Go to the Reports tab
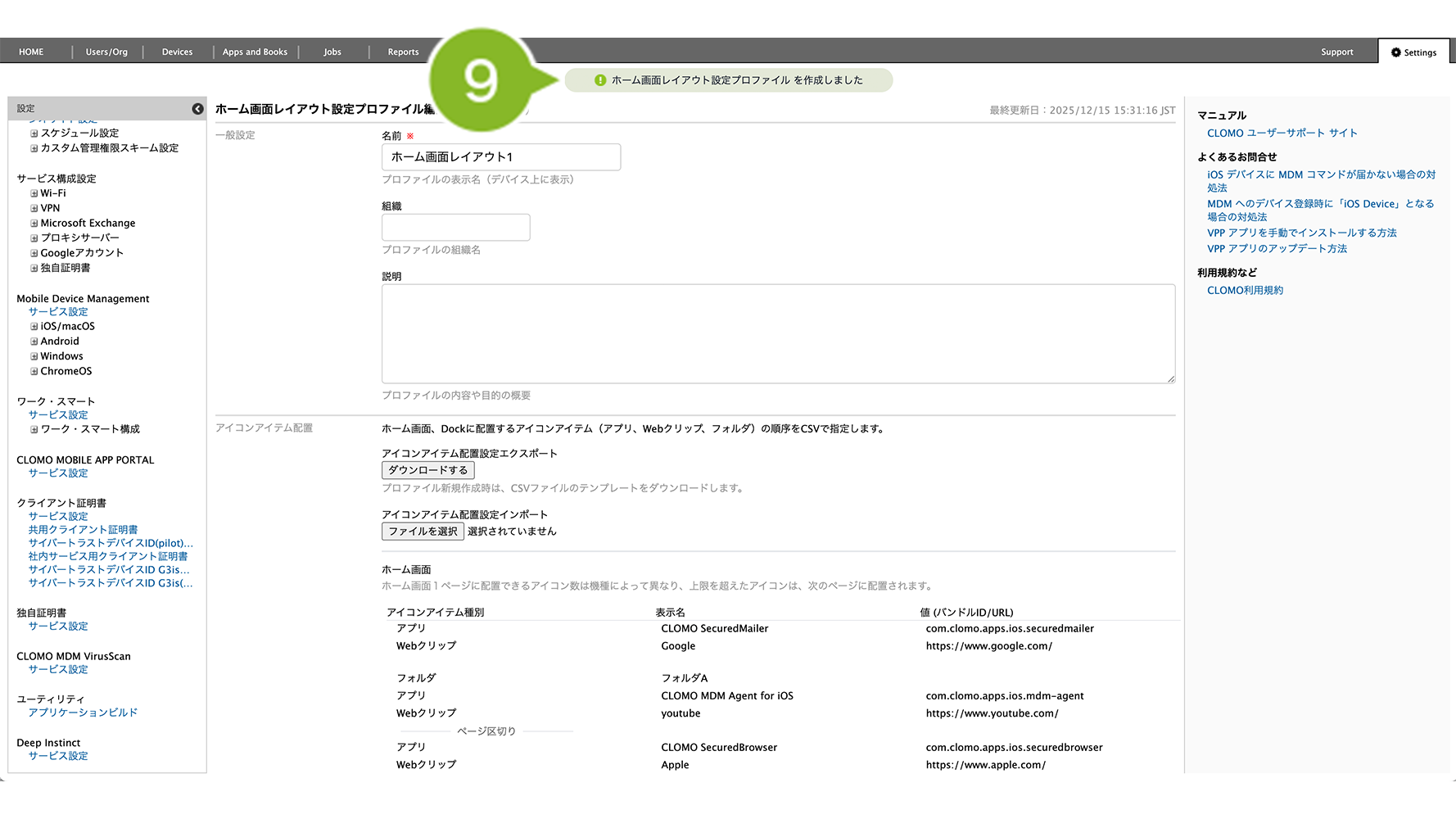The height and width of the screenshot is (819, 1456). pyautogui.click(x=403, y=52)
